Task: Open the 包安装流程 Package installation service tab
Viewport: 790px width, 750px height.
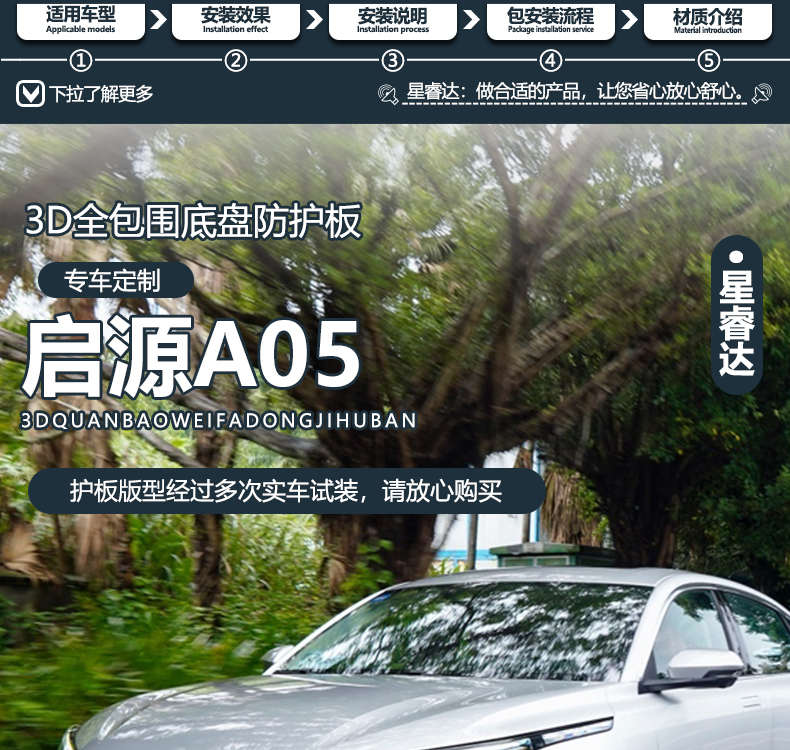Action: (550, 21)
